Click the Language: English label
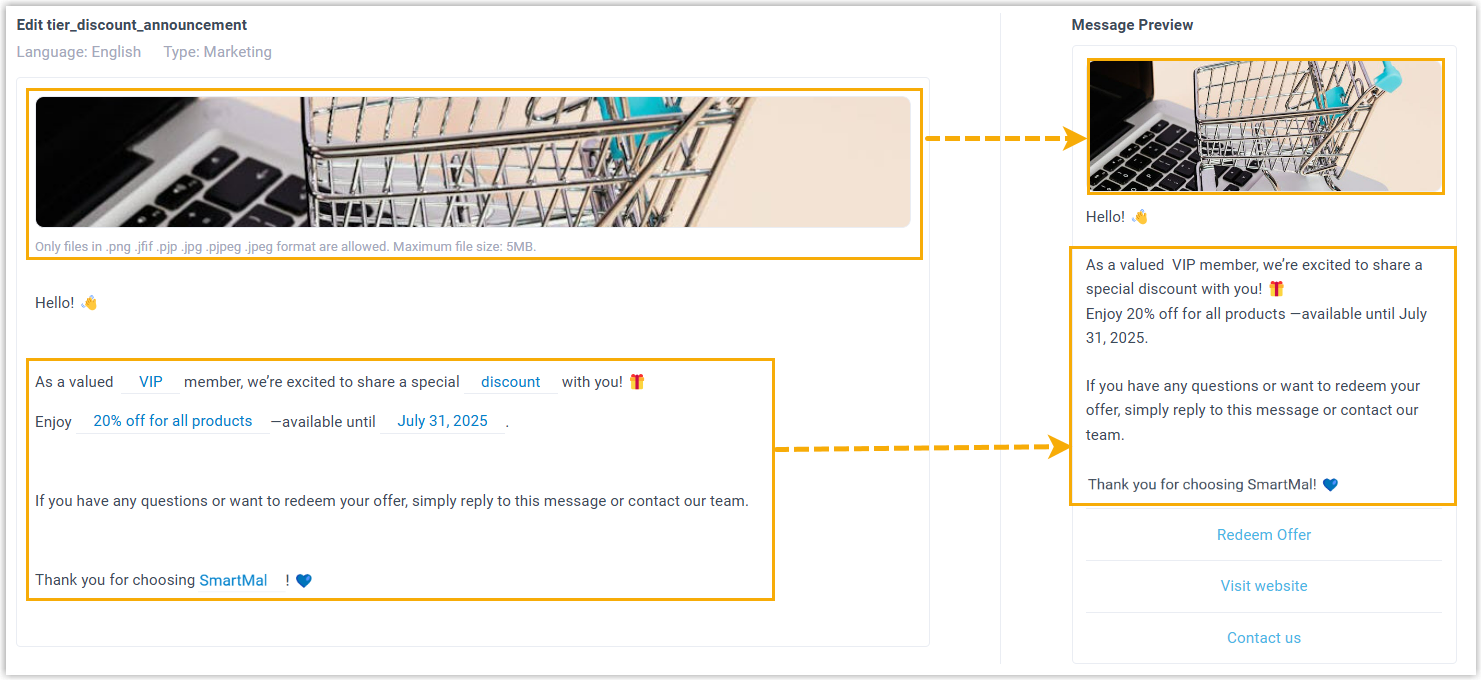This screenshot has height=681, width=1482. click(x=79, y=52)
